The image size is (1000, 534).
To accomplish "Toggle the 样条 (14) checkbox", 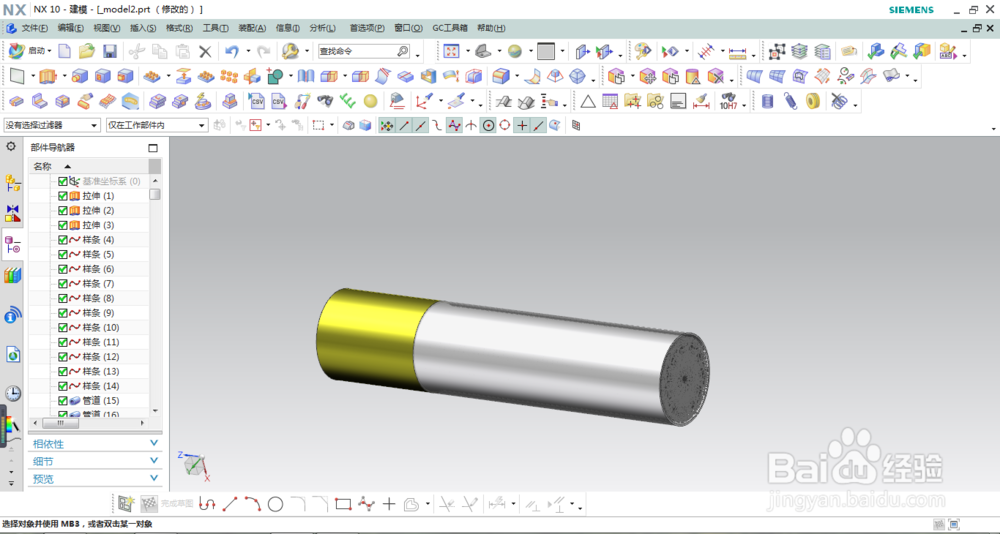I will click(62, 386).
